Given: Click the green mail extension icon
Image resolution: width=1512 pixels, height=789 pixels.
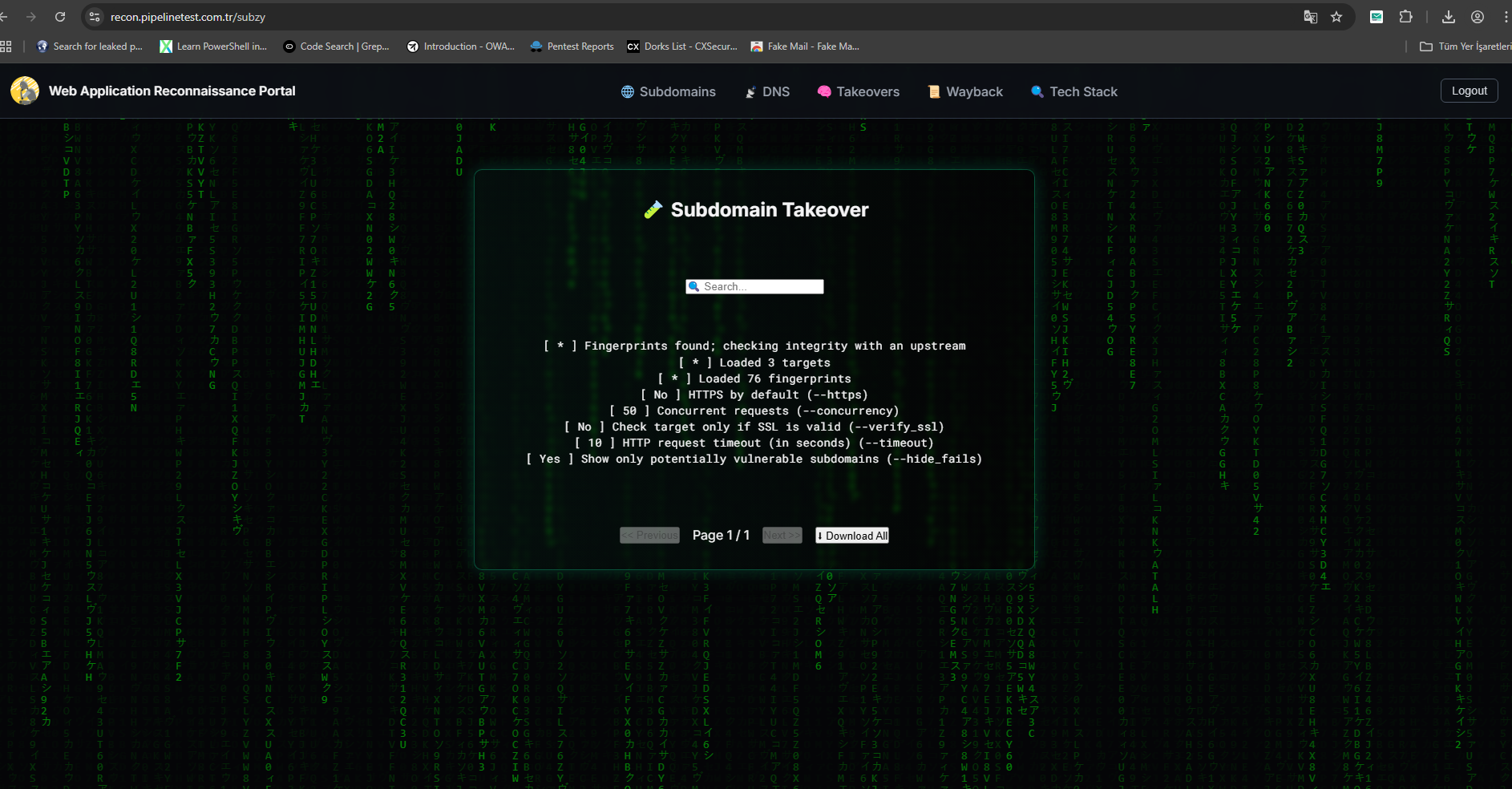Looking at the screenshot, I should [x=1377, y=16].
